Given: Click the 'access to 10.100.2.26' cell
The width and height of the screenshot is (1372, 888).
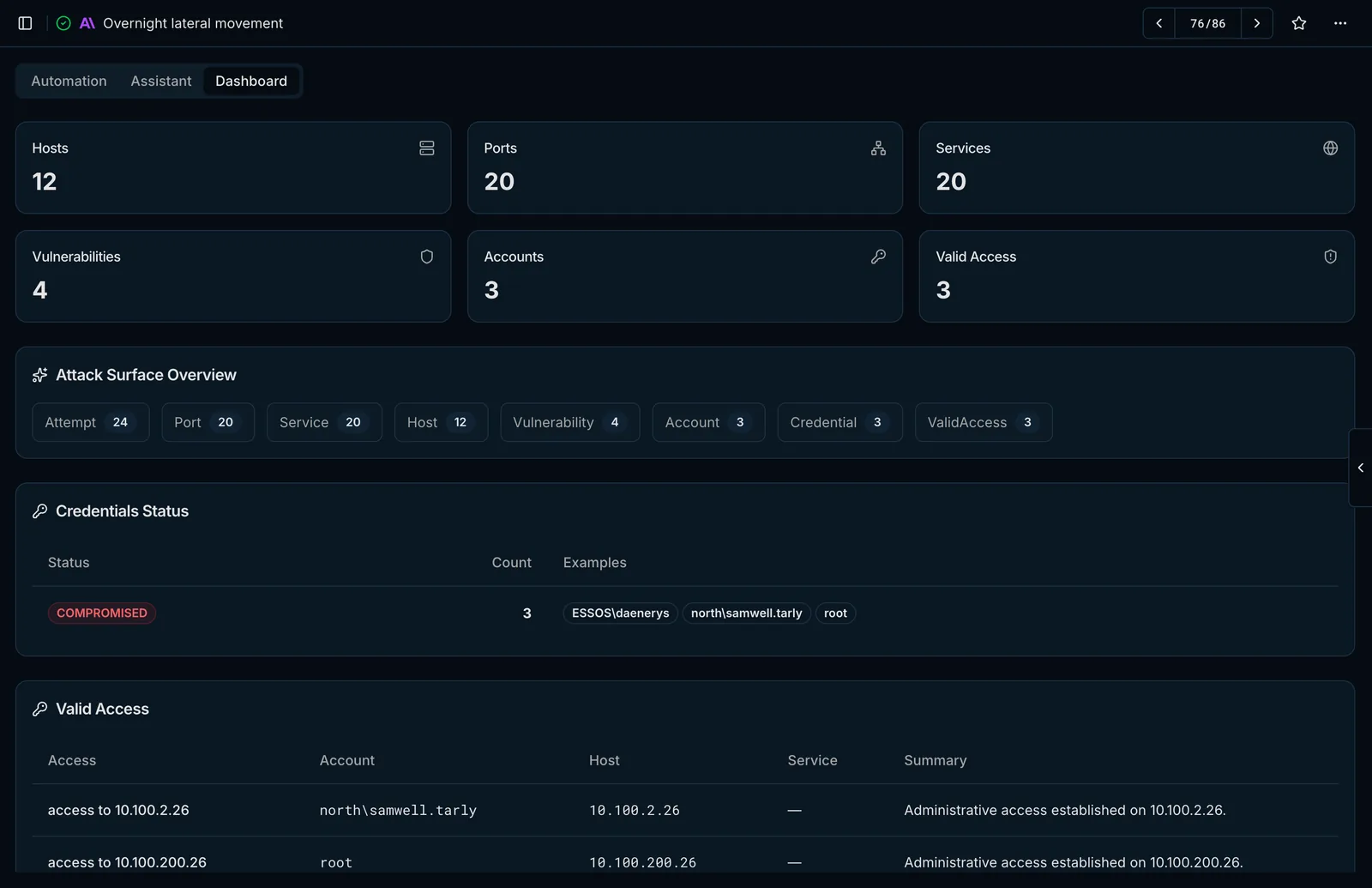Looking at the screenshot, I should tap(118, 810).
